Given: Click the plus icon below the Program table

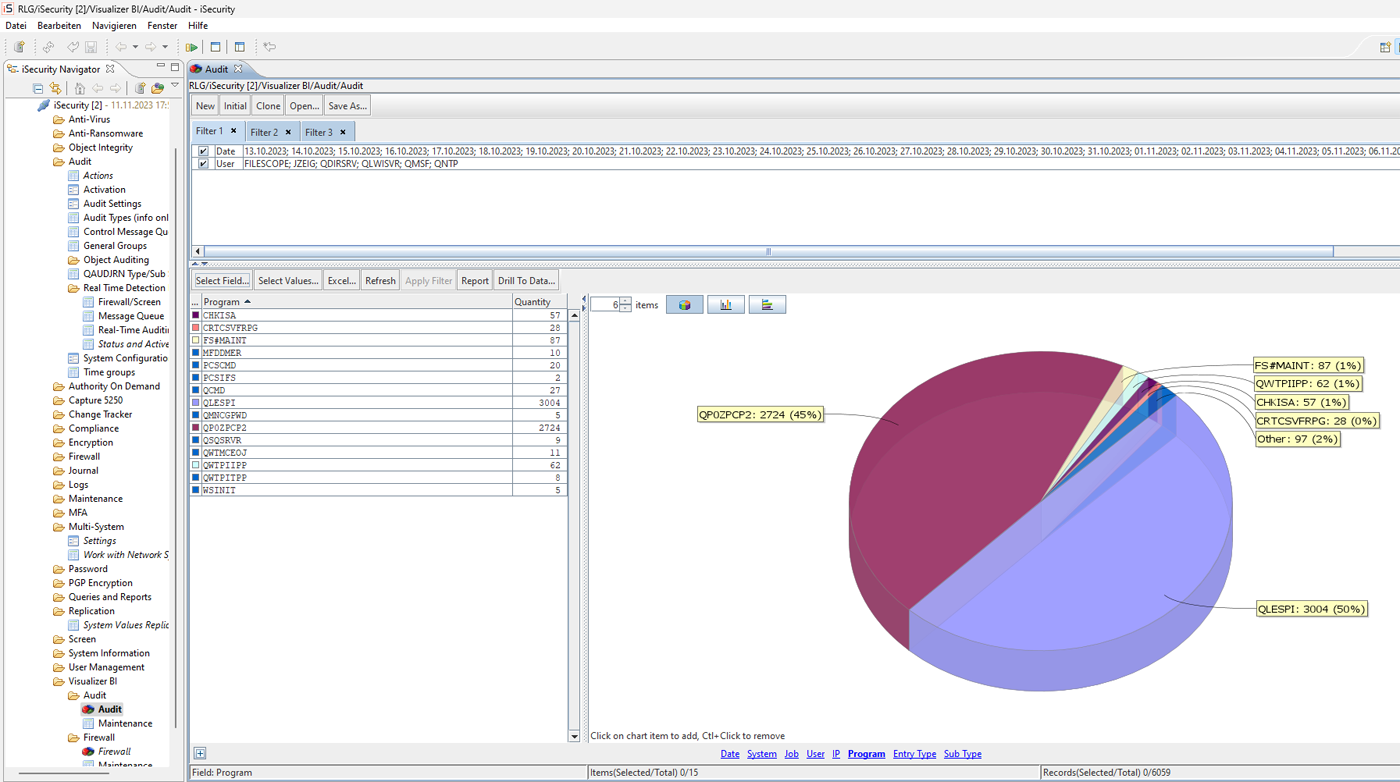Looking at the screenshot, I should 200,754.
